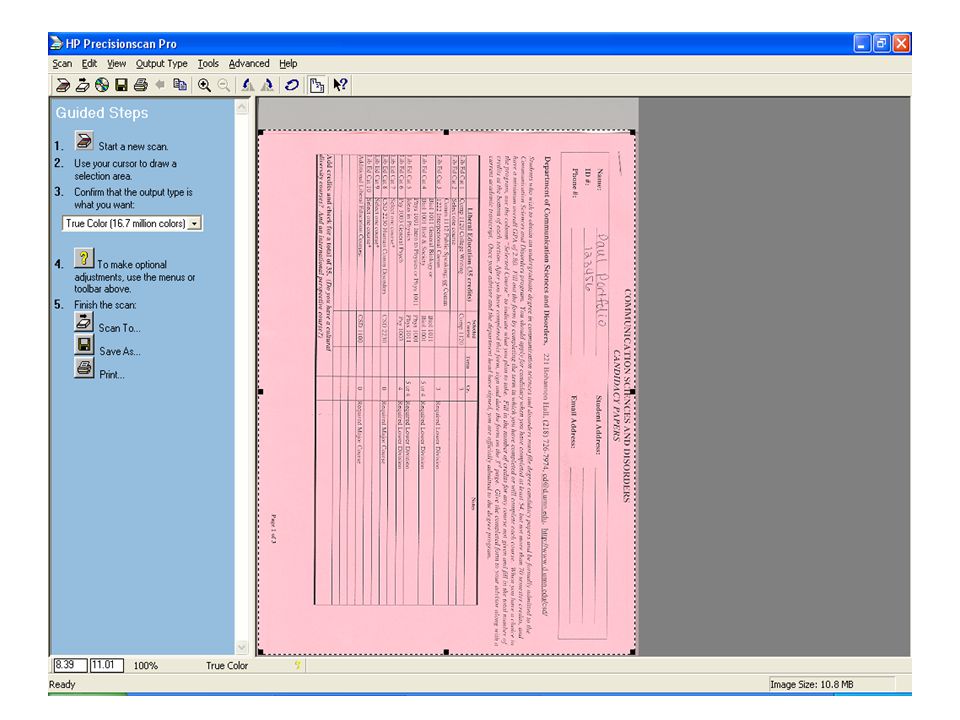Click the Print toolbar icon
Viewport: 960px width, 720px height.
[141, 85]
